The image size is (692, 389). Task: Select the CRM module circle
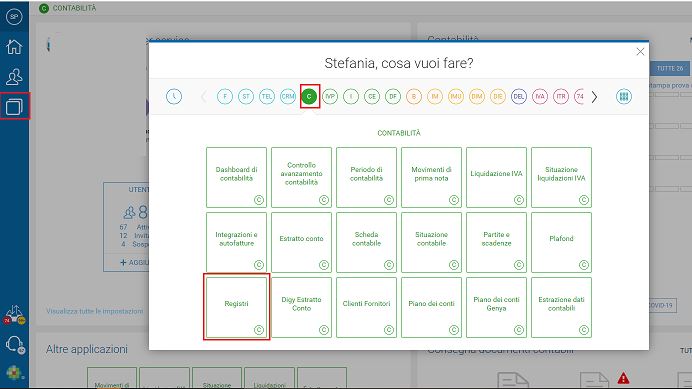[288, 96]
